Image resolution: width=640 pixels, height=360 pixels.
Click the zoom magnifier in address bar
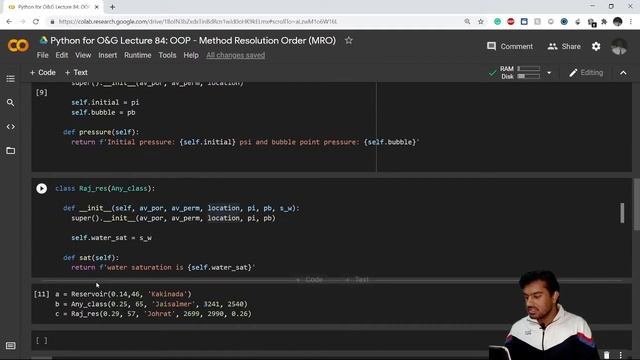click(467, 22)
